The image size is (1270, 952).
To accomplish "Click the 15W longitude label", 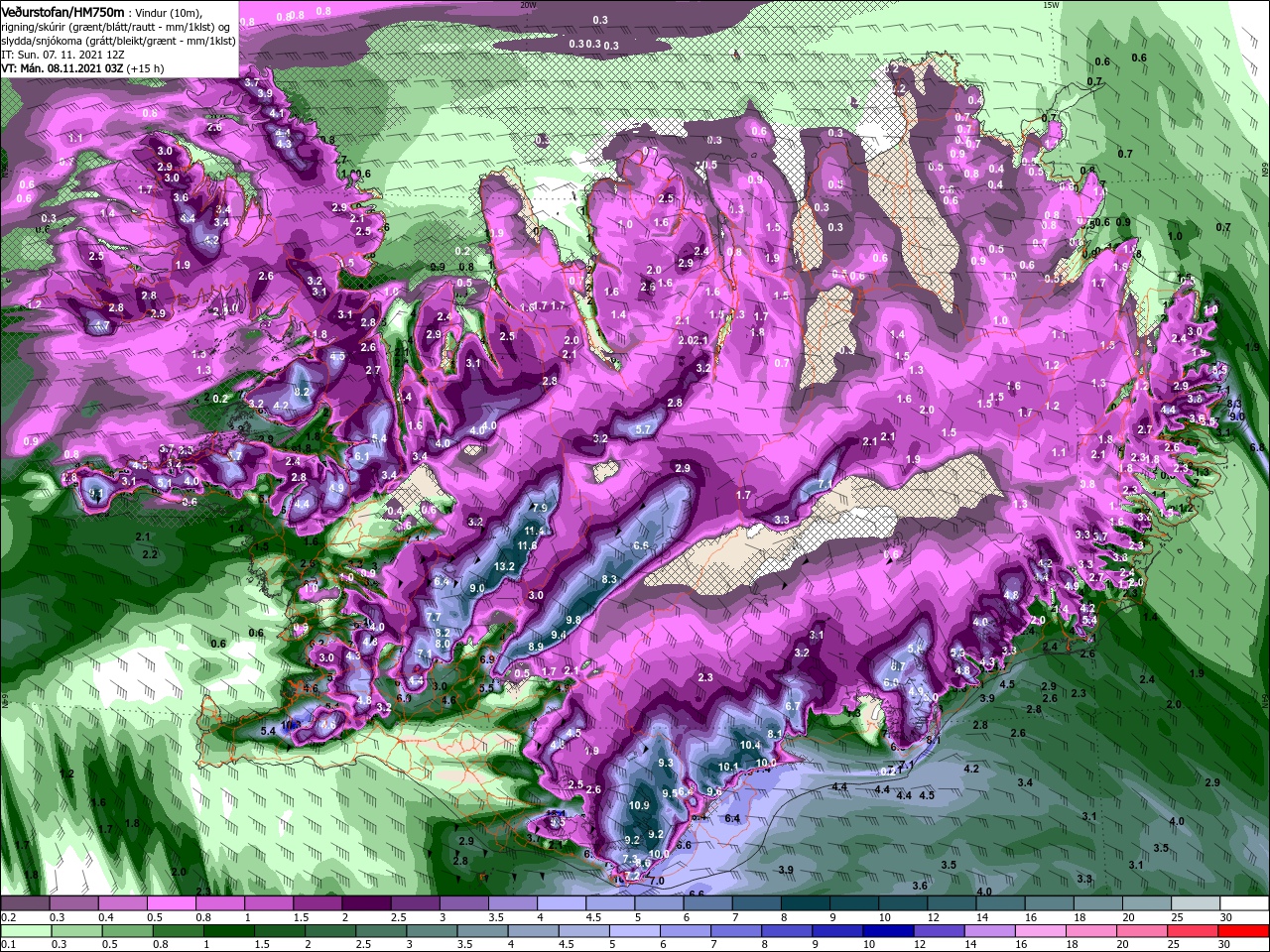I will [1051, 5].
